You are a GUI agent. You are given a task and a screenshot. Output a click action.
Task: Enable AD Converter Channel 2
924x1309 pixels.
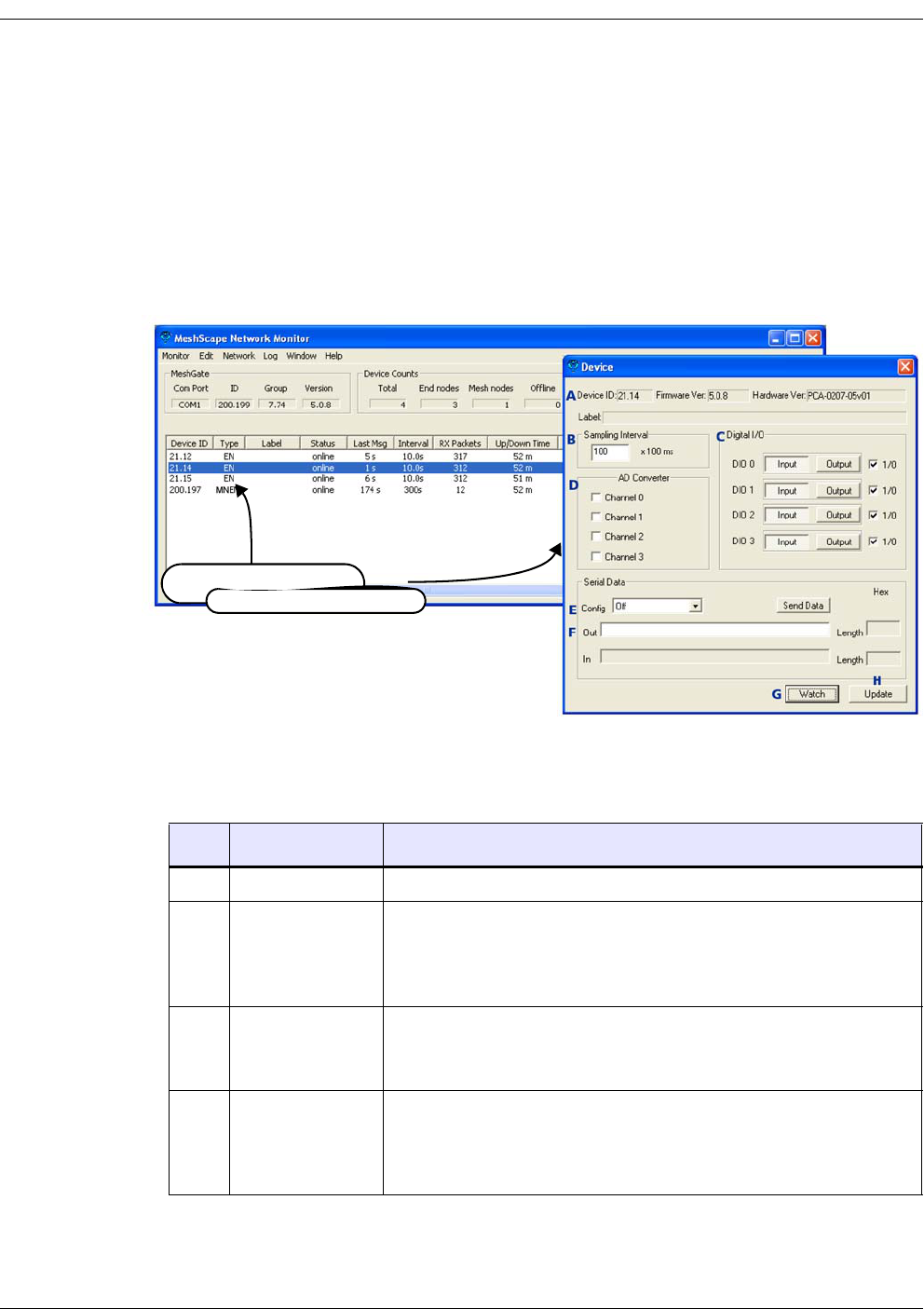[x=596, y=537]
